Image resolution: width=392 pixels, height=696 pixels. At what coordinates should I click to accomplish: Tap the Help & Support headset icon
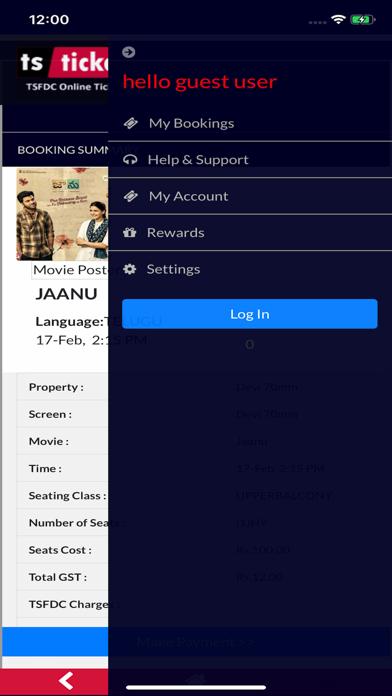(x=130, y=160)
